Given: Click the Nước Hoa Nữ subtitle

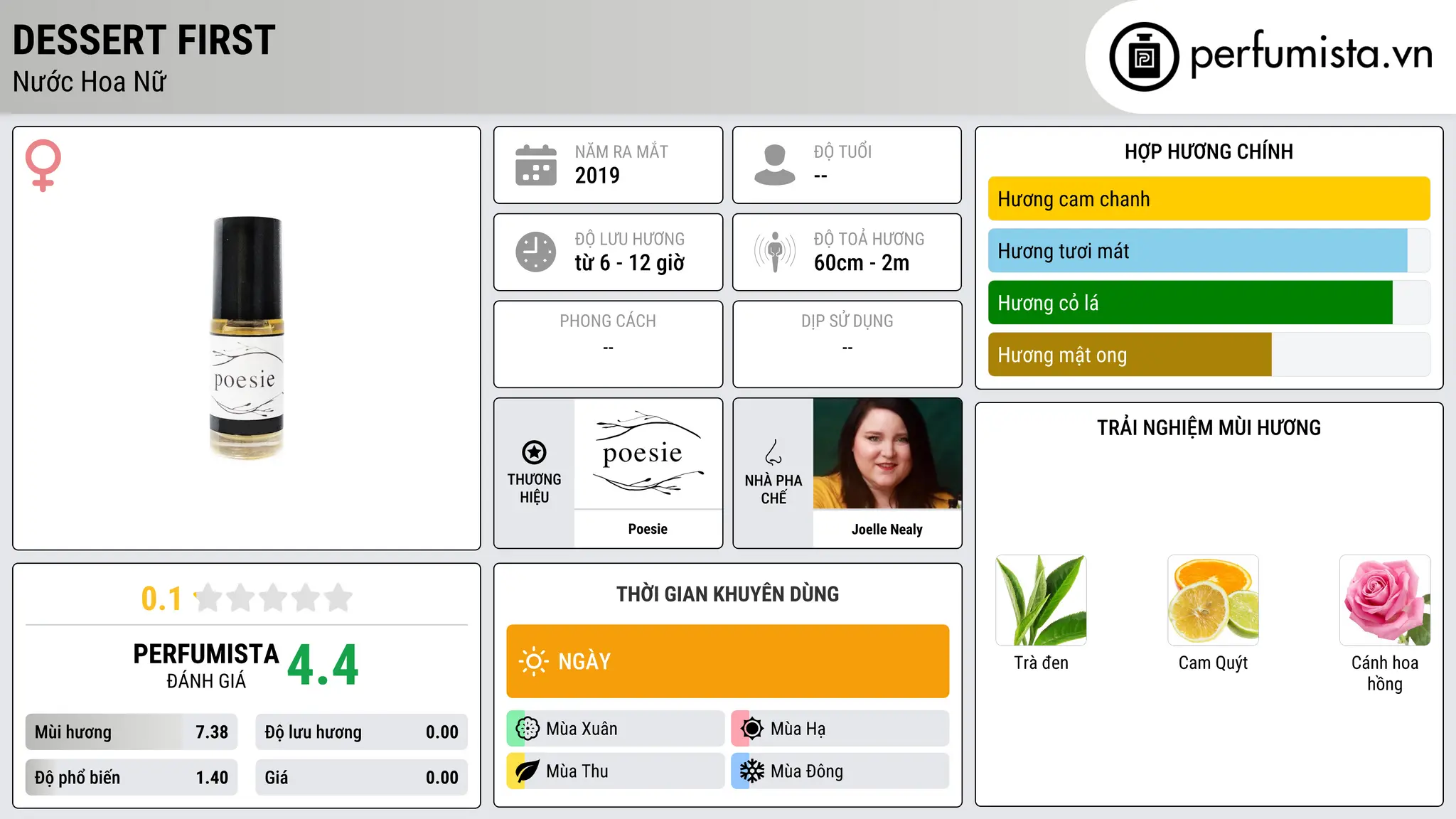Looking at the screenshot, I should pyautogui.click(x=90, y=82).
